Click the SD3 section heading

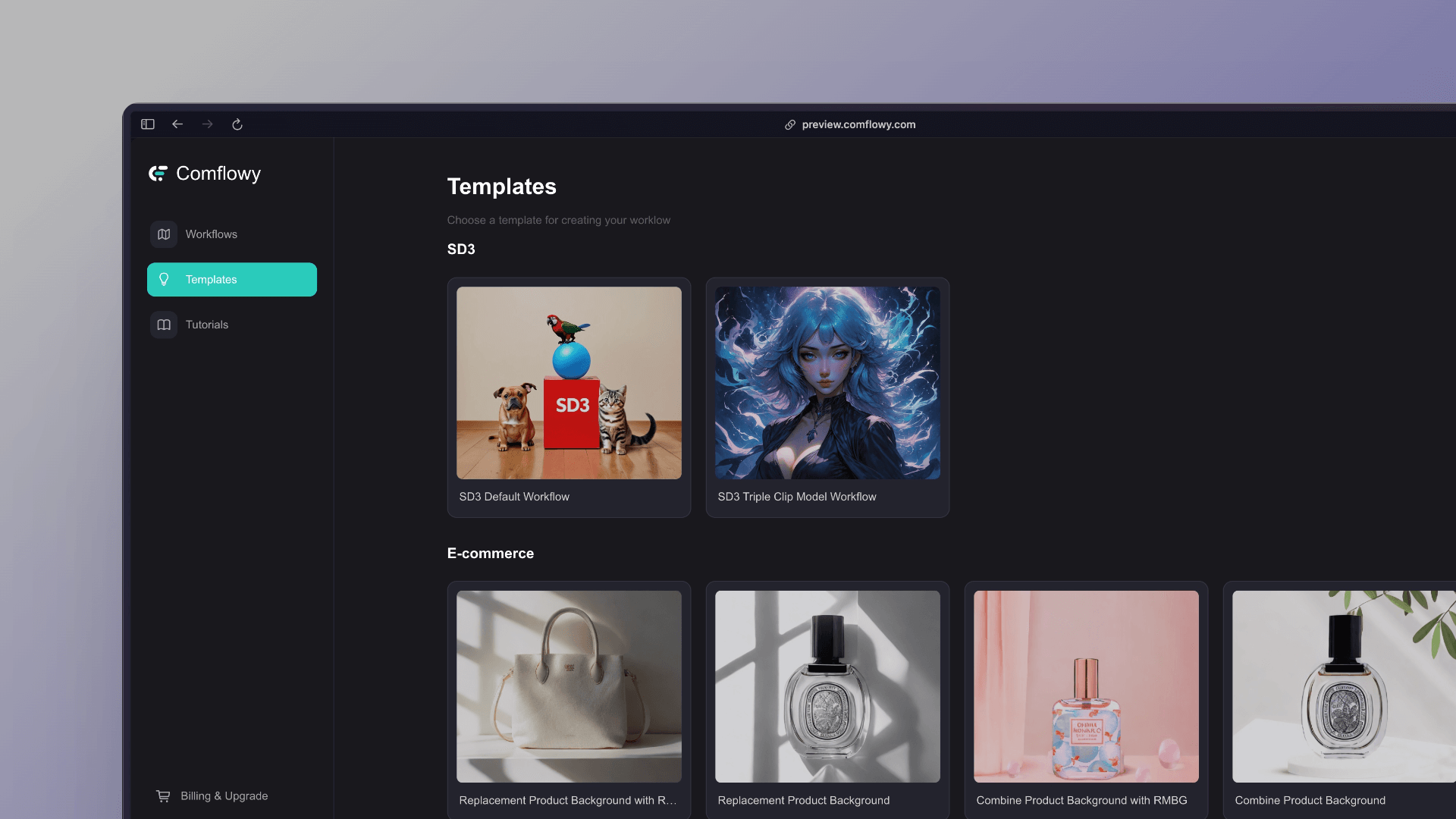point(461,249)
